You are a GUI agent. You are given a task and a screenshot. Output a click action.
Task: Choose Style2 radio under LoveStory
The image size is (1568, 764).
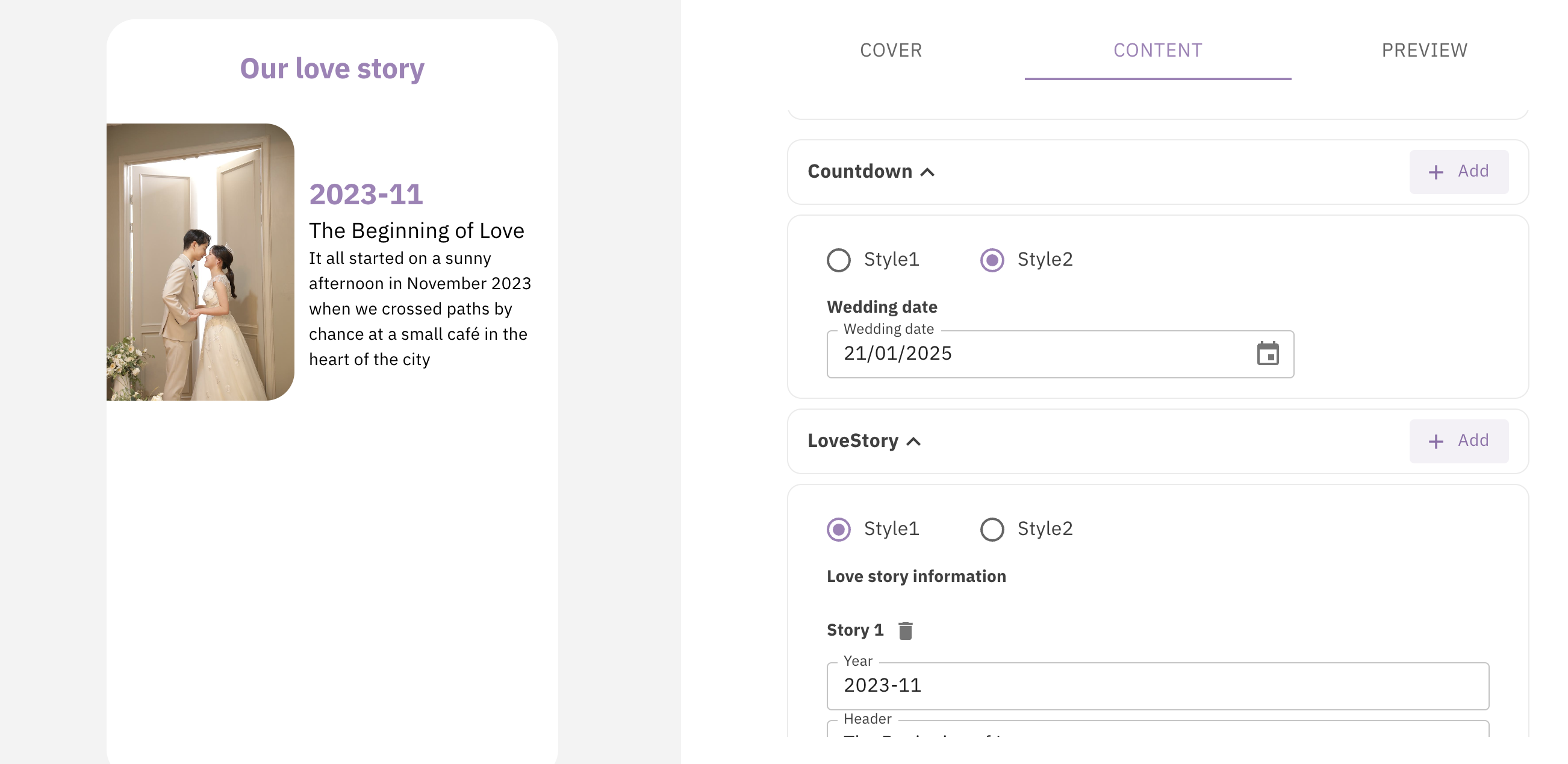[x=992, y=529]
